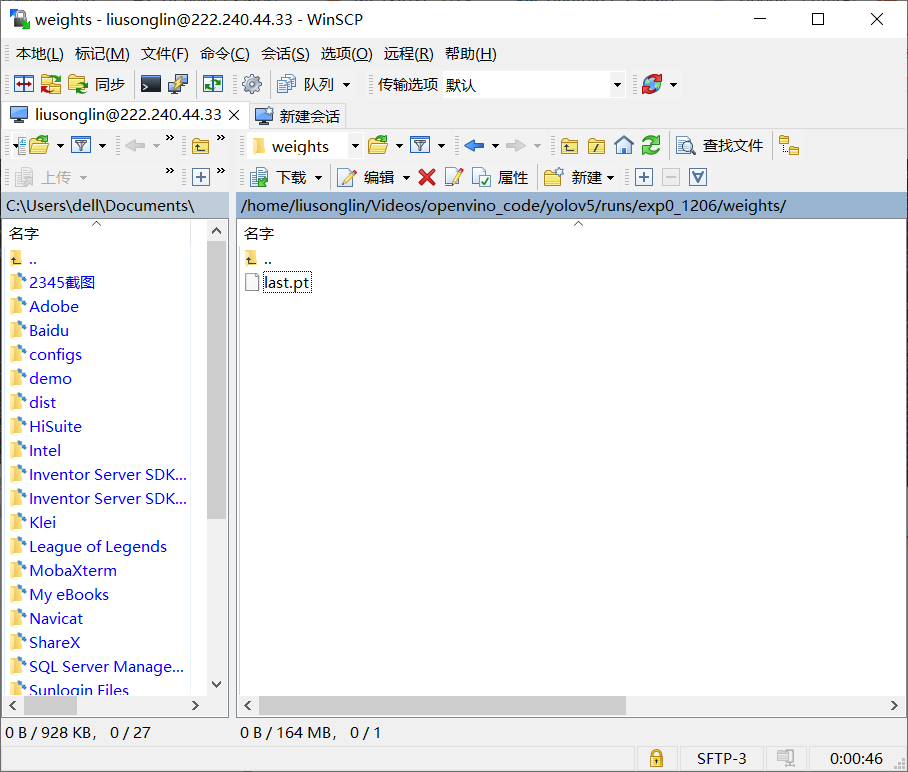Click the Download (下载) button
This screenshot has width=908, height=772.
[280, 177]
